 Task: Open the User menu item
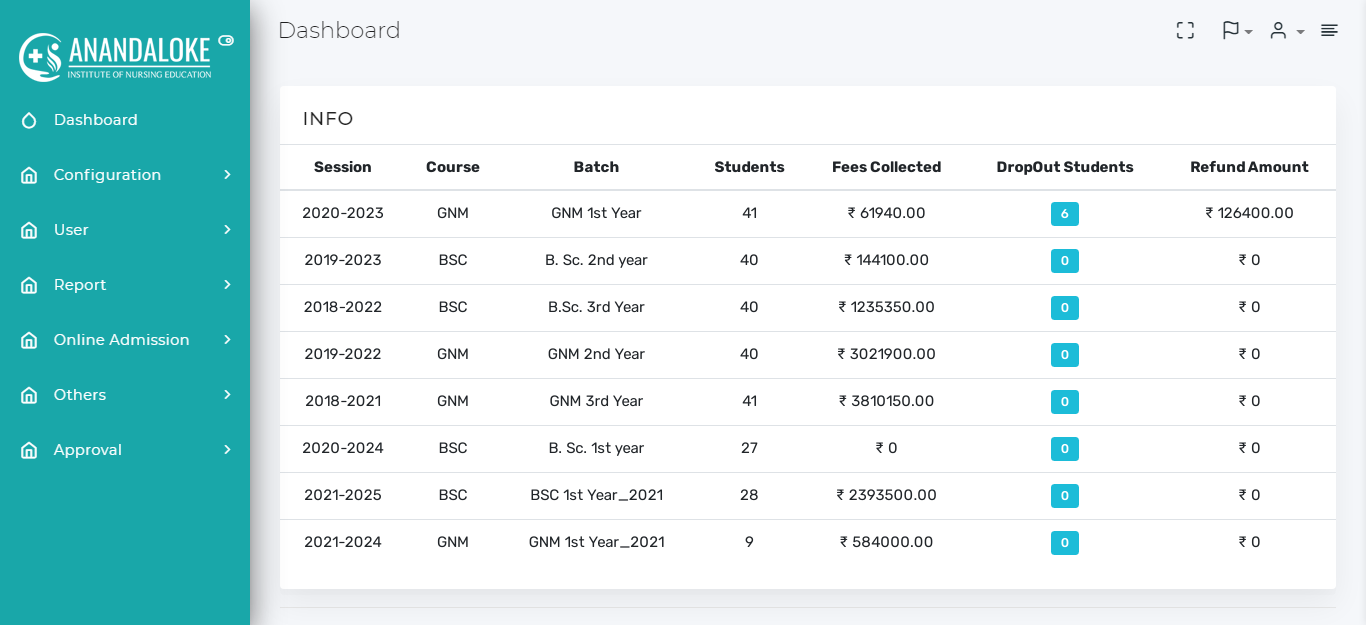coord(71,230)
